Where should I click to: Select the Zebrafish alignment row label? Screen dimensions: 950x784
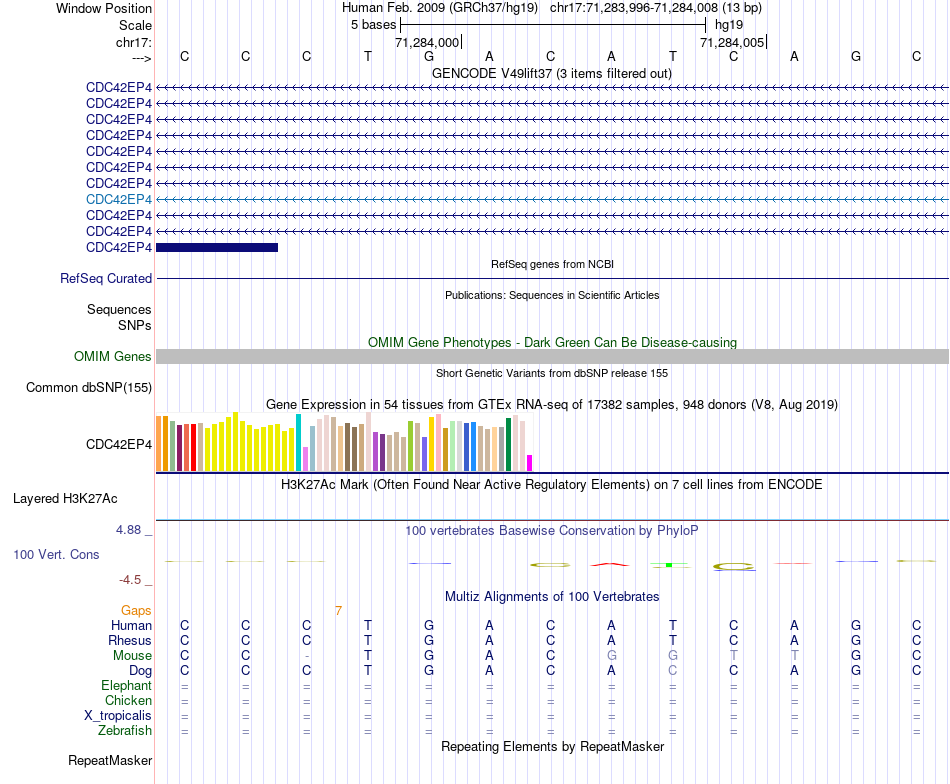tap(125, 731)
